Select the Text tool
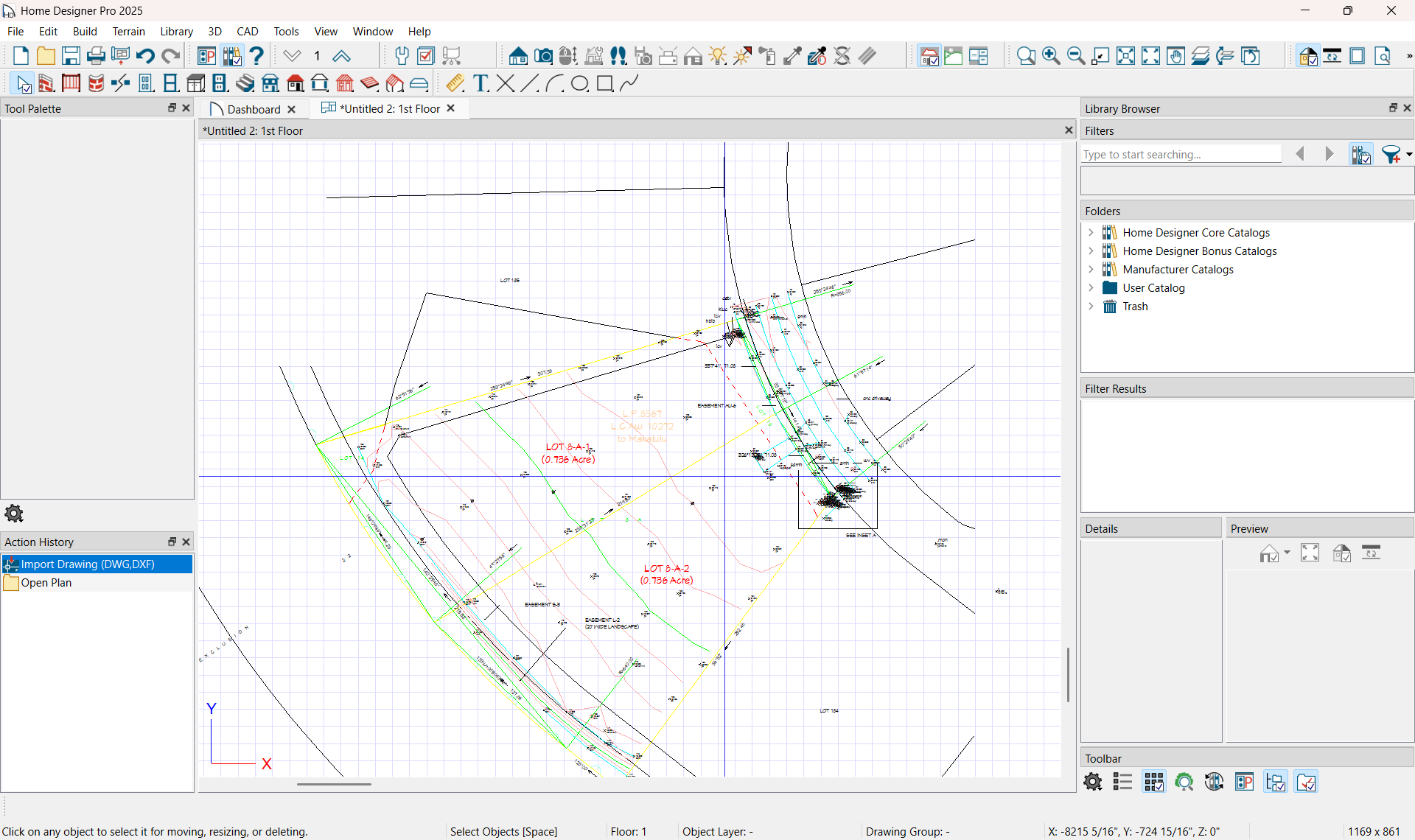The image size is (1415, 840). pyautogui.click(x=481, y=83)
